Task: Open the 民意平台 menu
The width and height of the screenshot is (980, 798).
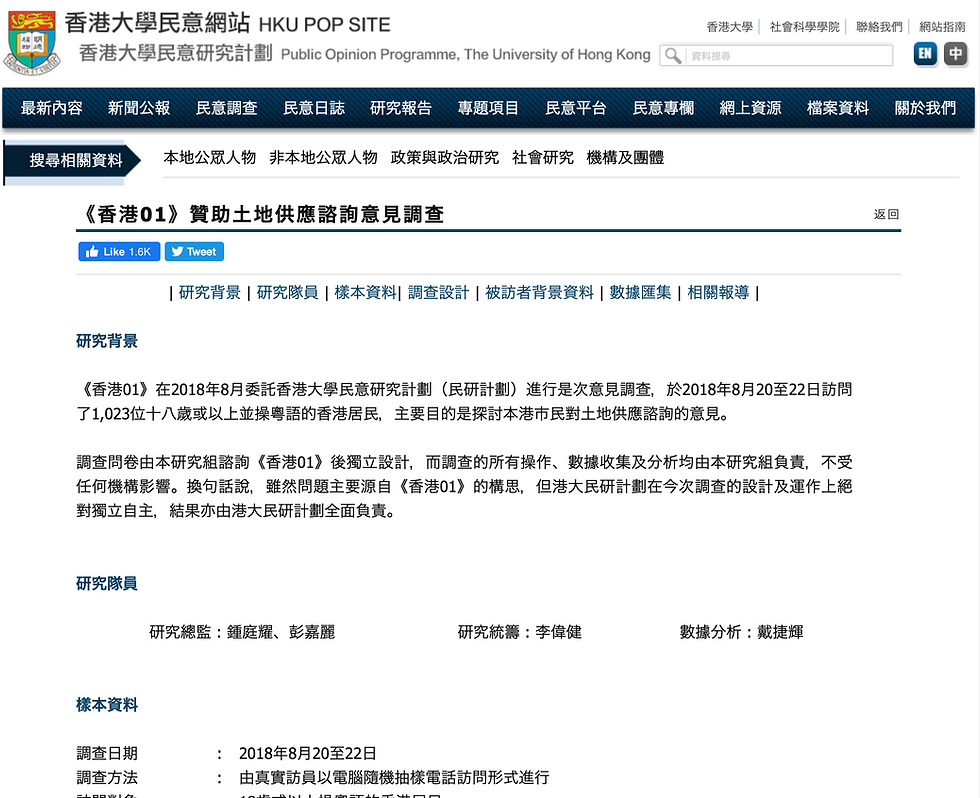Action: point(576,108)
